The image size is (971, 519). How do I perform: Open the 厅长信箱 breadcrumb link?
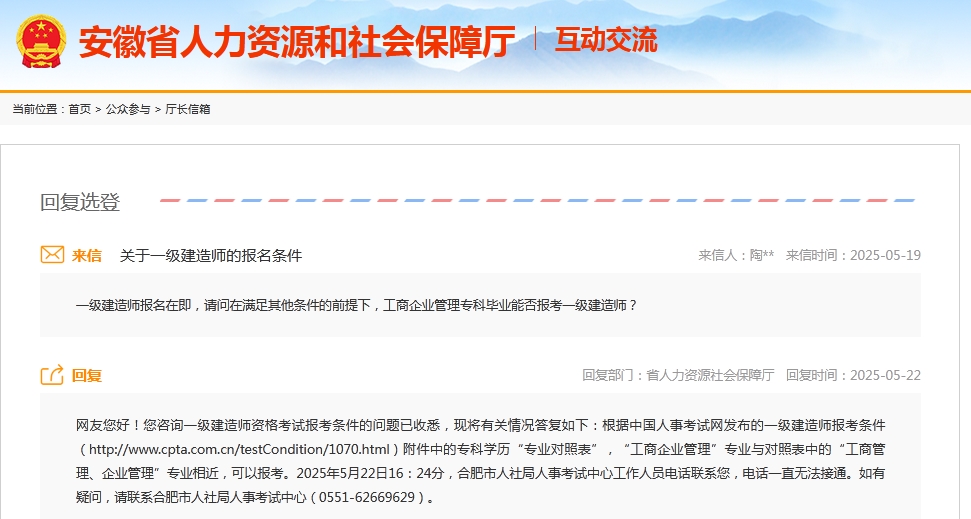[188, 109]
